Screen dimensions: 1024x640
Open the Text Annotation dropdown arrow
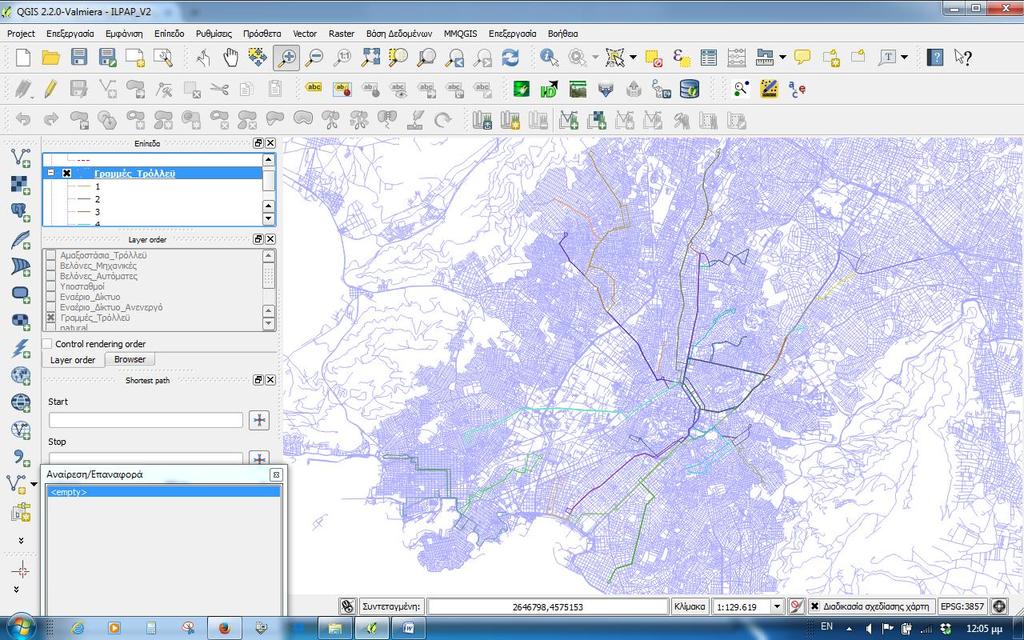(x=904, y=57)
